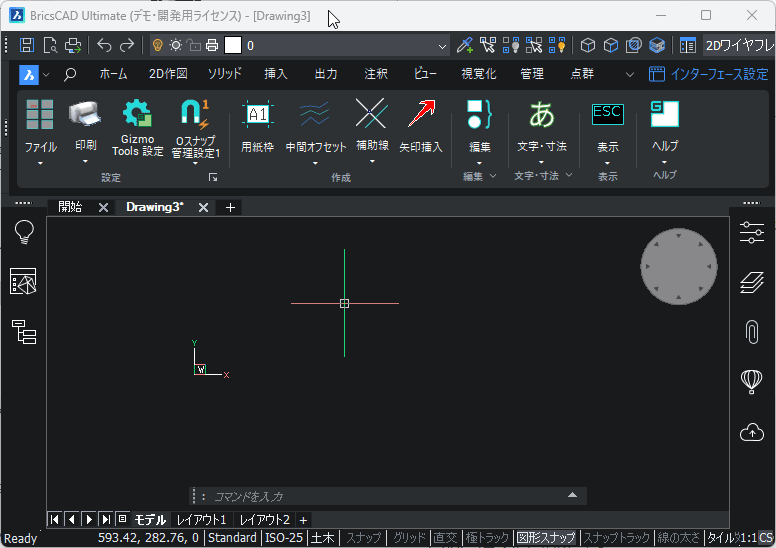Viewport: 776px width, 548px height.
Task: Open the attachments paperclip panel
Action: [752, 332]
